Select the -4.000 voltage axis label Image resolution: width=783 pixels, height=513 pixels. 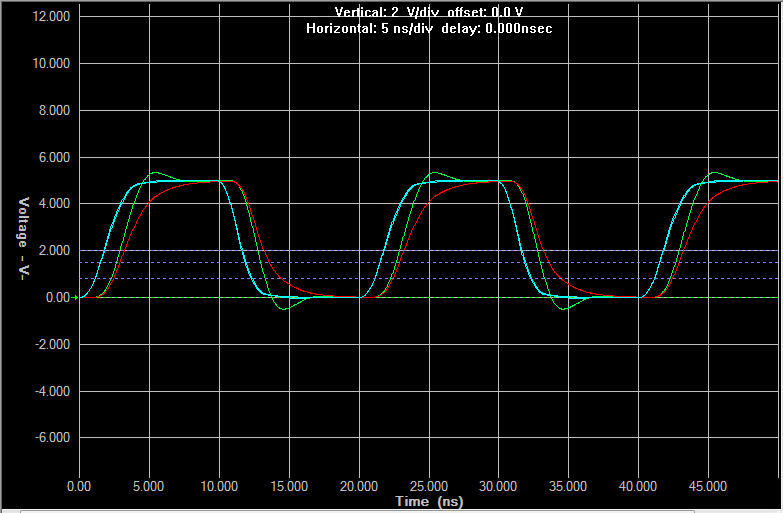click(x=52, y=391)
